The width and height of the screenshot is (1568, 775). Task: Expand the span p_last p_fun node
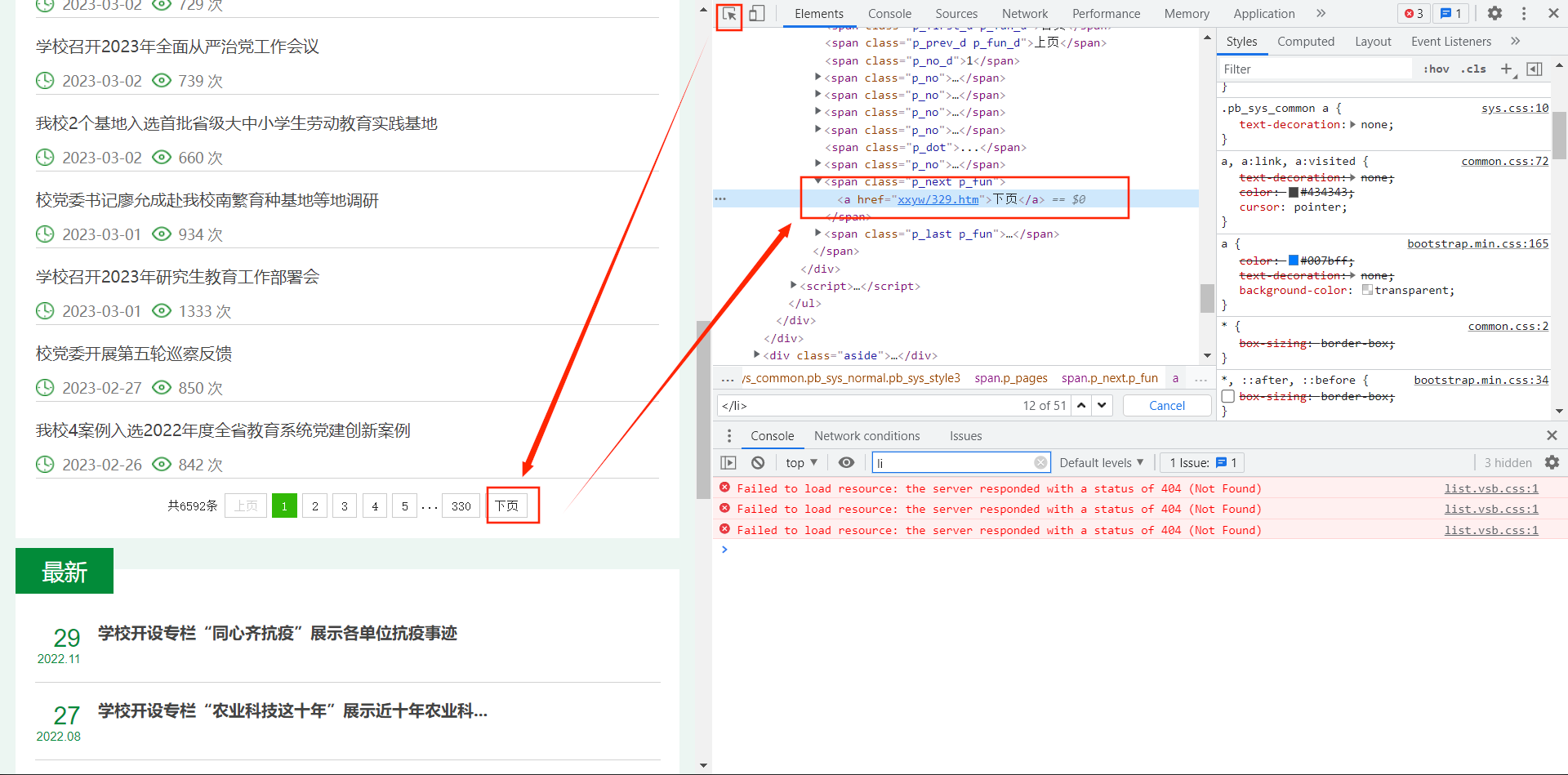click(x=818, y=234)
